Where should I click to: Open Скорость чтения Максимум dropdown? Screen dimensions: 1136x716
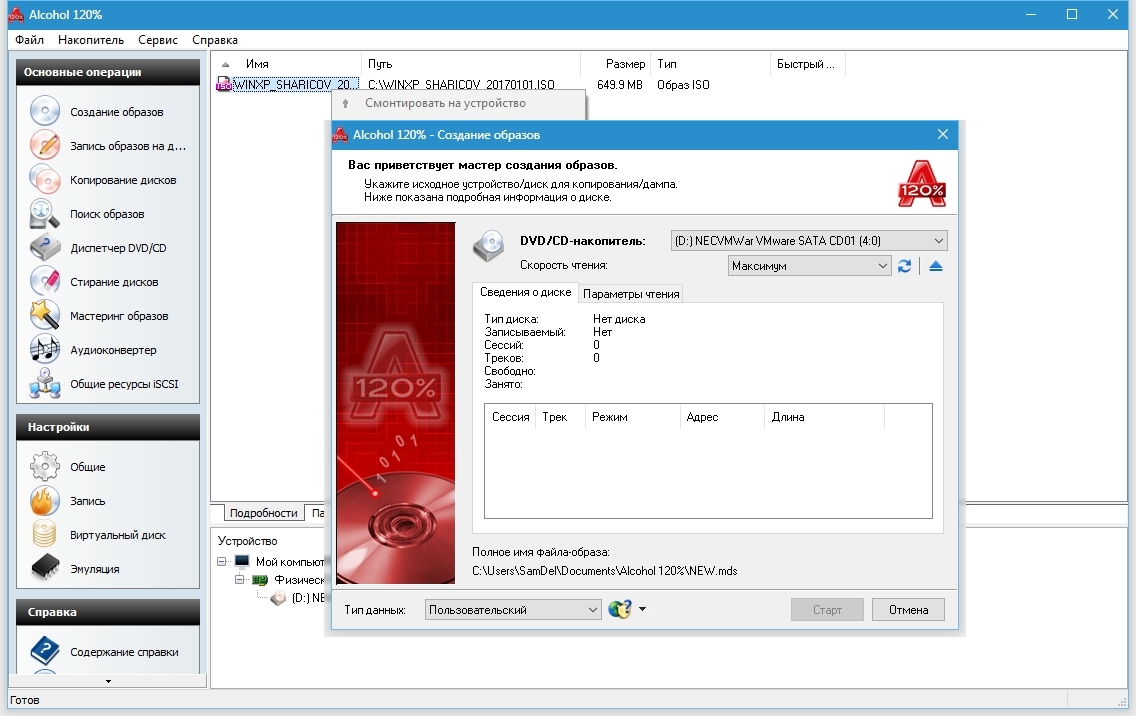click(881, 266)
